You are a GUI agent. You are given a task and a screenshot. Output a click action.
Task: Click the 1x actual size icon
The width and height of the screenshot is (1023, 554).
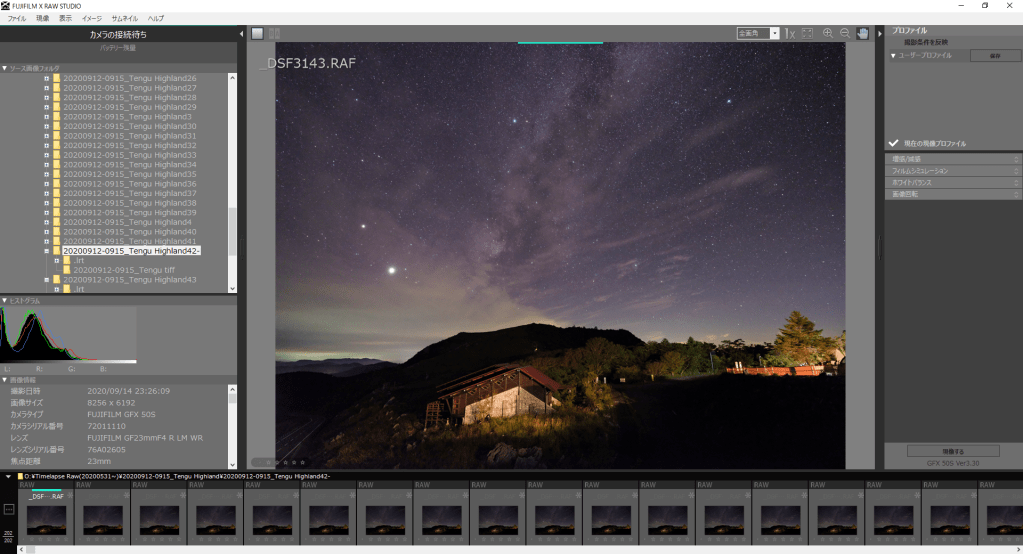point(789,33)
